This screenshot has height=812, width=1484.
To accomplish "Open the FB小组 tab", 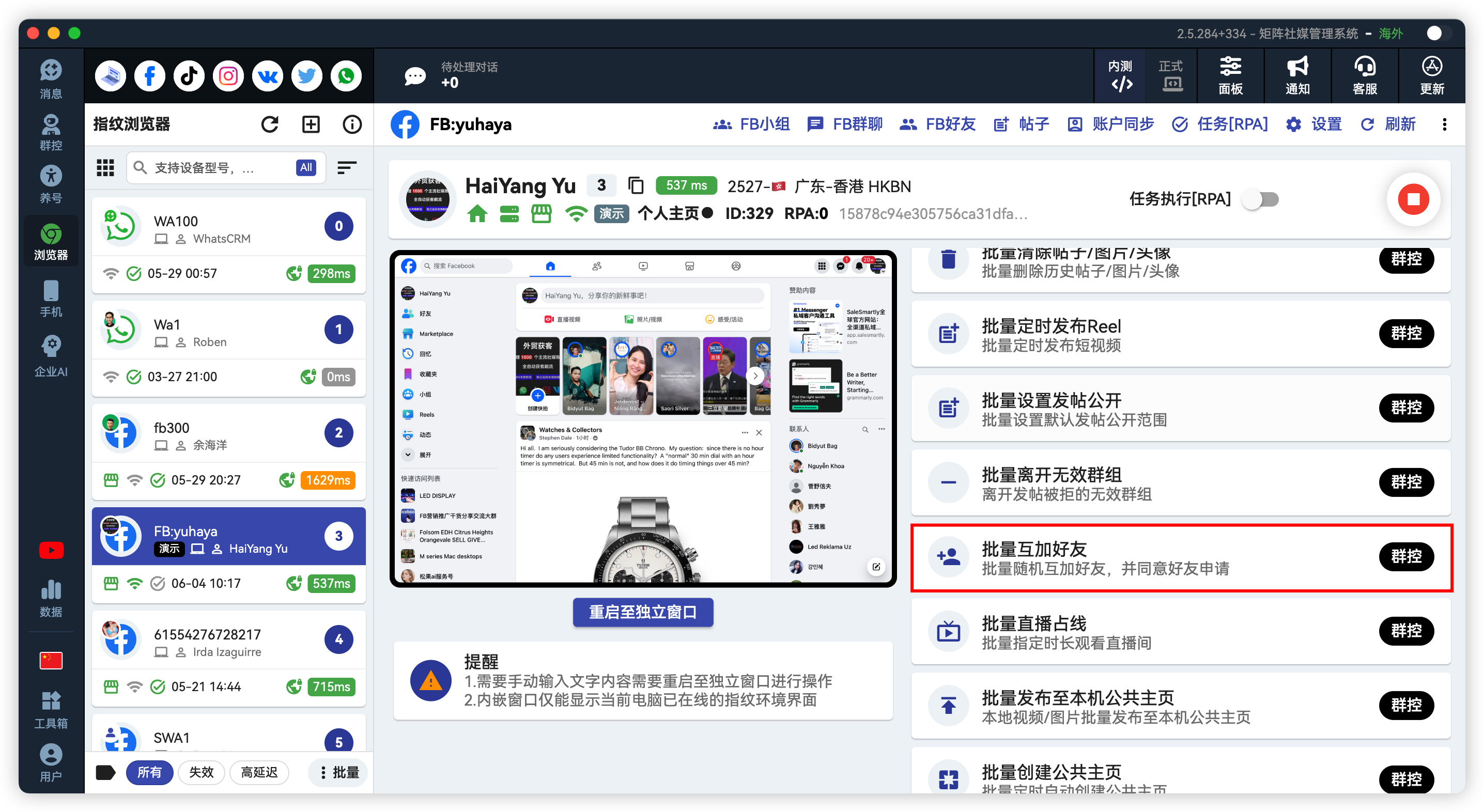I will pyautogui.click(x=751, y=124).
